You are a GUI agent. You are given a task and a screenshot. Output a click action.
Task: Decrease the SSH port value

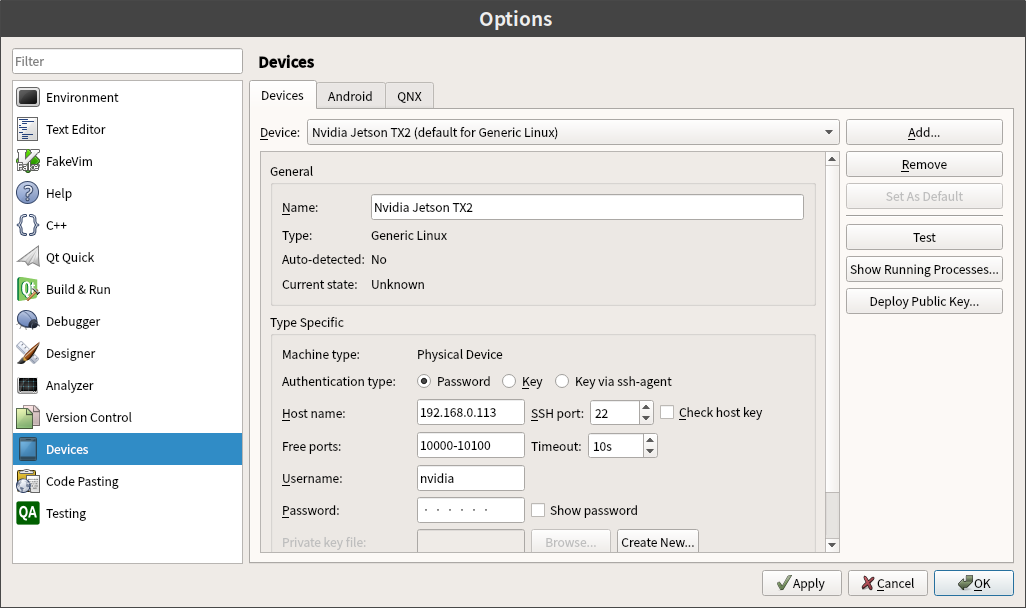click(x=646, y=418)
